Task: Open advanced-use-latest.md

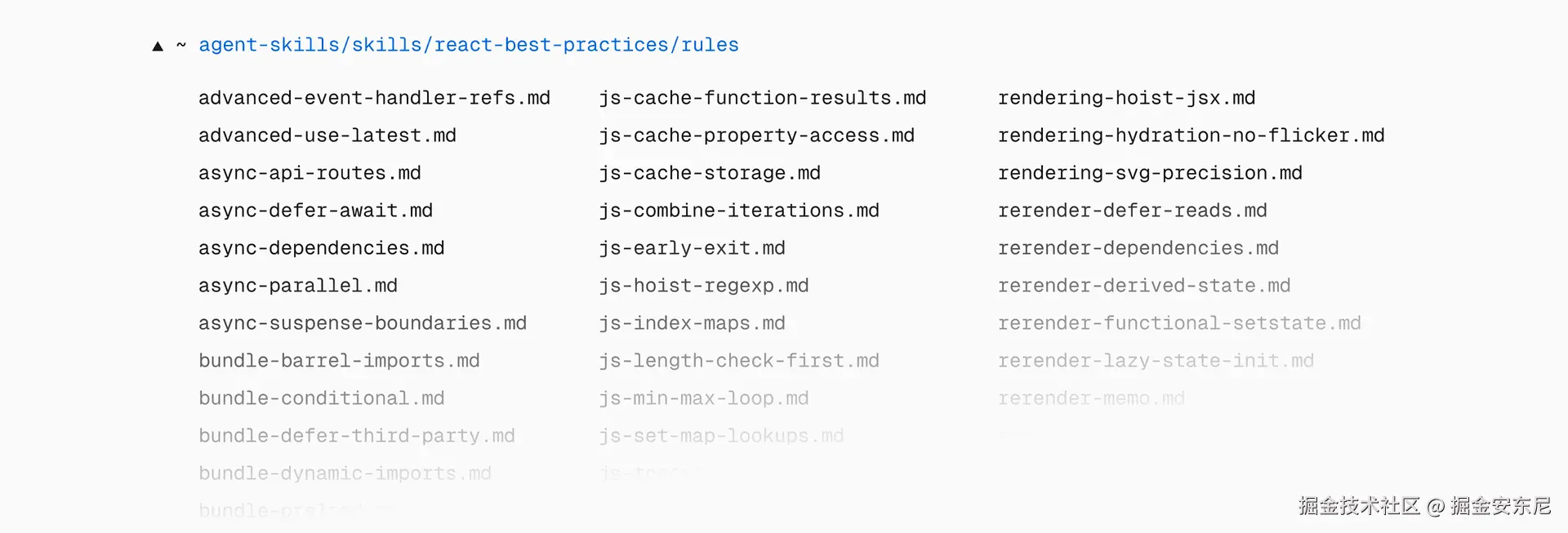Action: point(327,135)
